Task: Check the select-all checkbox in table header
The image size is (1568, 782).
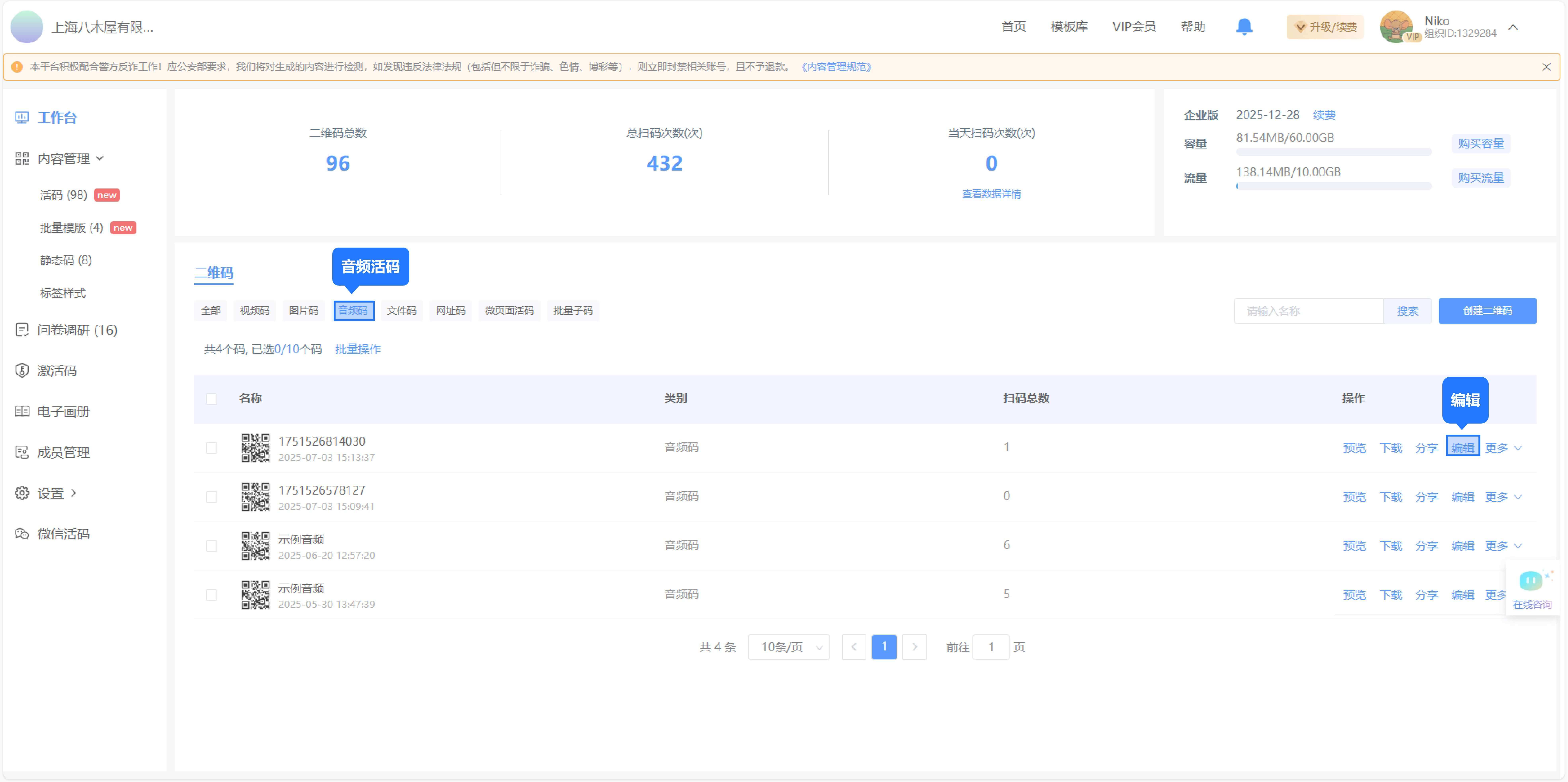Action: [x=211, y=399]
